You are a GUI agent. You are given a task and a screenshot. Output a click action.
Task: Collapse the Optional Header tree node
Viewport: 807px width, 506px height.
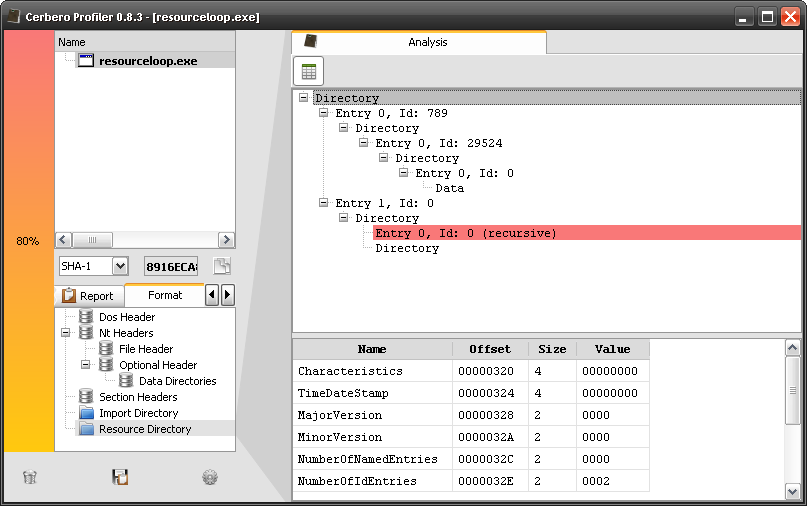point(85,364)
